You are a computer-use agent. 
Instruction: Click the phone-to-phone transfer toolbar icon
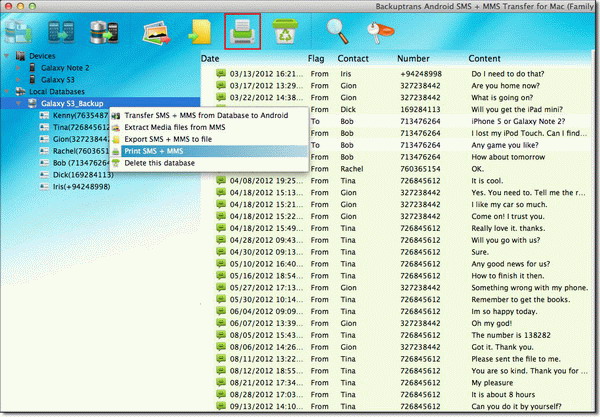click(x=61, y=31)
